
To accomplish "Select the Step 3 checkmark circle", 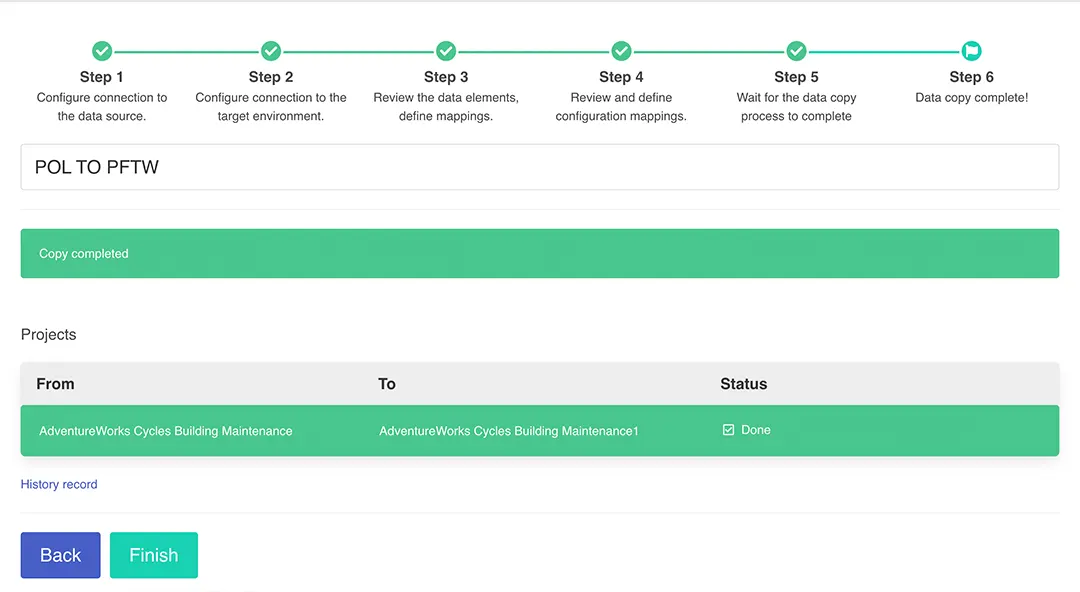I will [446, 51].
